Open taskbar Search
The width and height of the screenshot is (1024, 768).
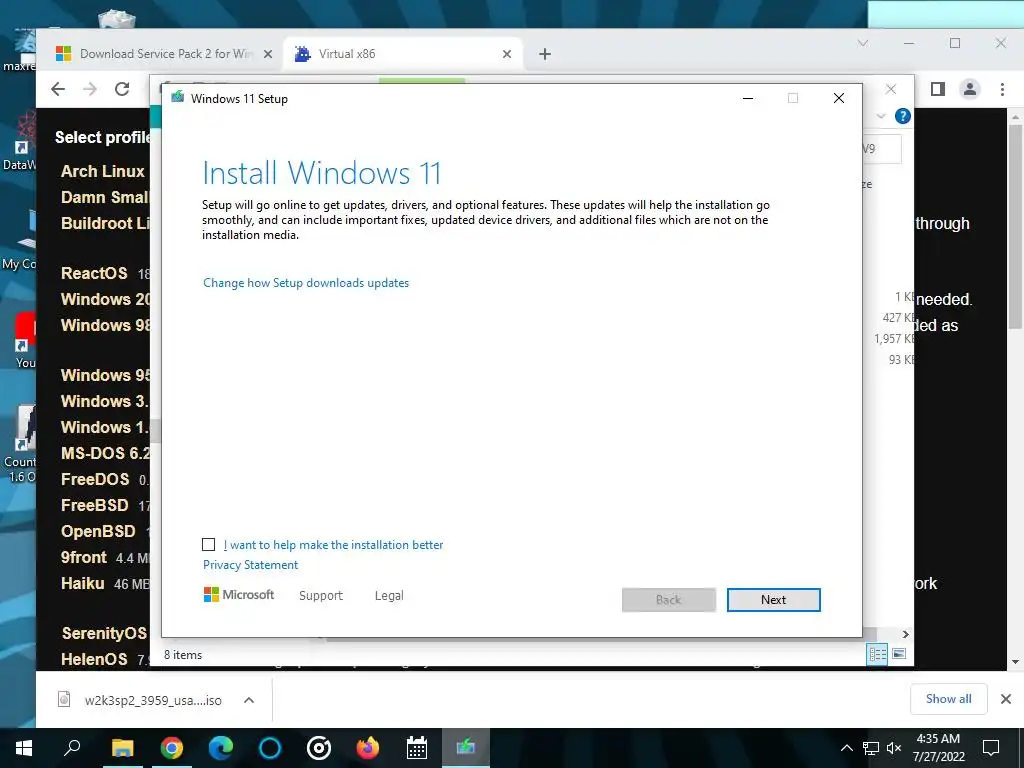72,748
